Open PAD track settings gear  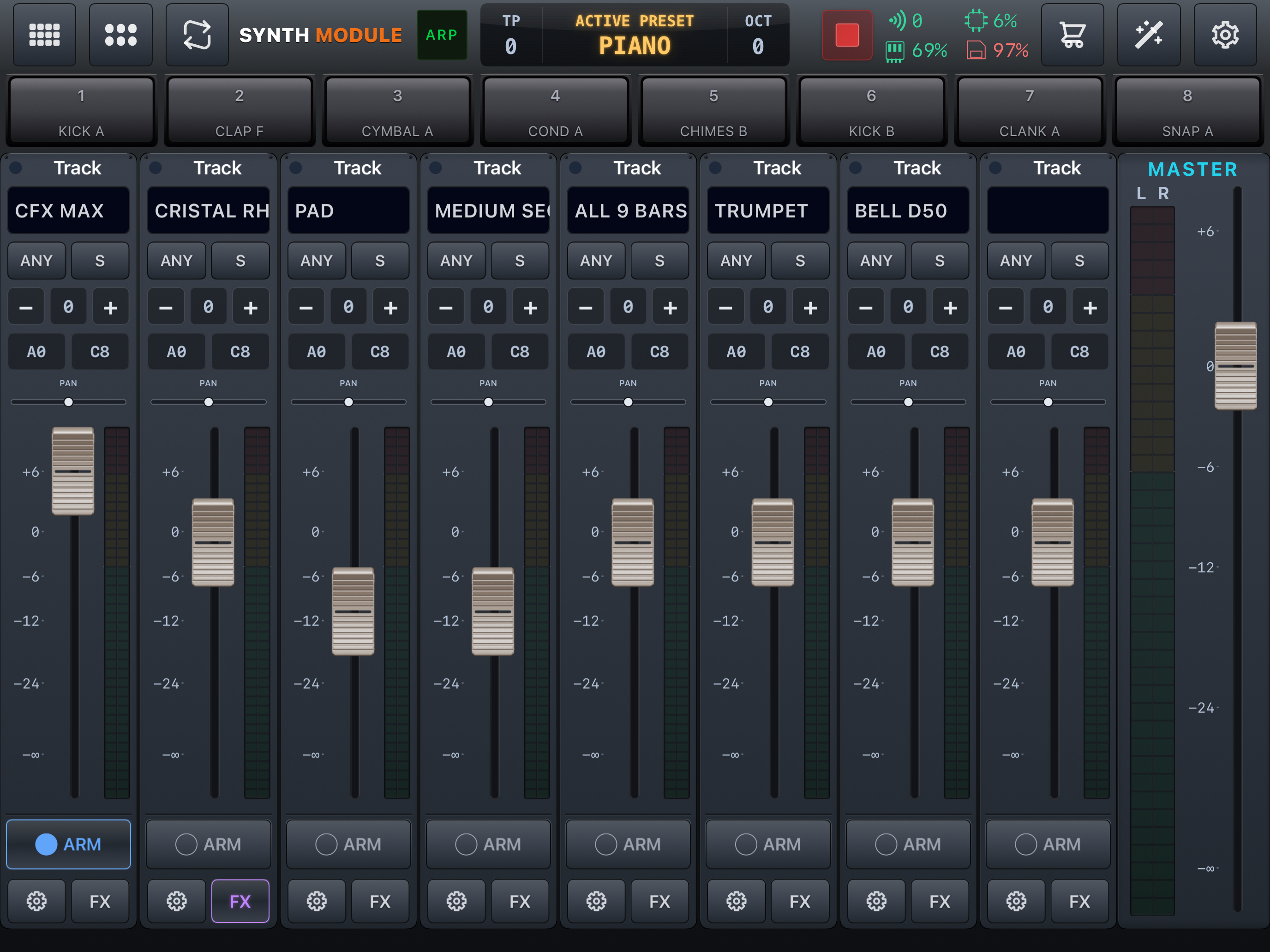[x=317, y=901]
